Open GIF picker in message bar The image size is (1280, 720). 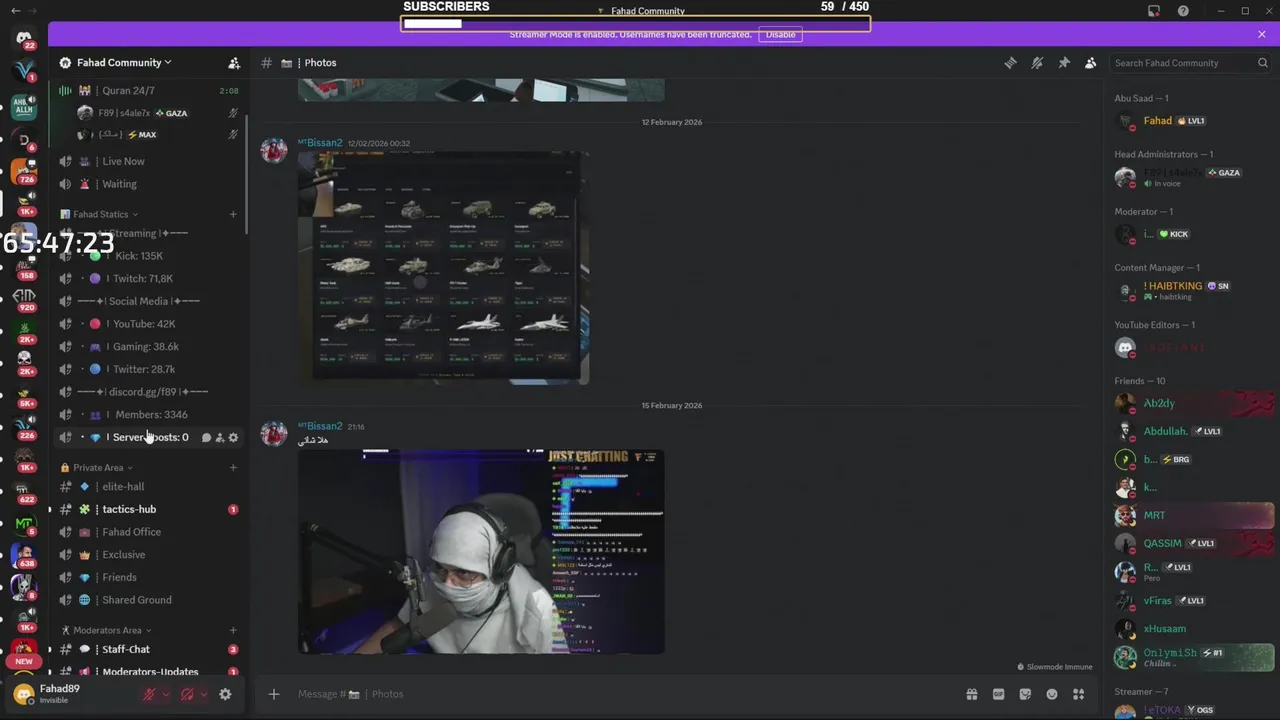(x=998, y=694)
